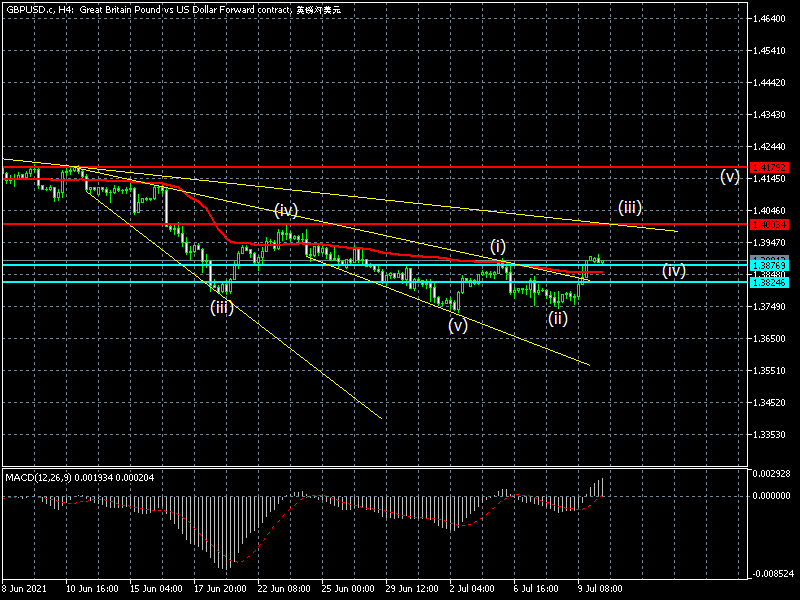Click the (iii) label below the 17 Jun low
800x600 pixels.
point(221,307)
